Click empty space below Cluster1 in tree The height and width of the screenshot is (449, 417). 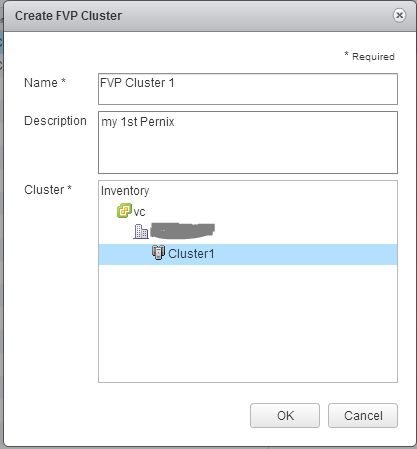coord(248,323)
